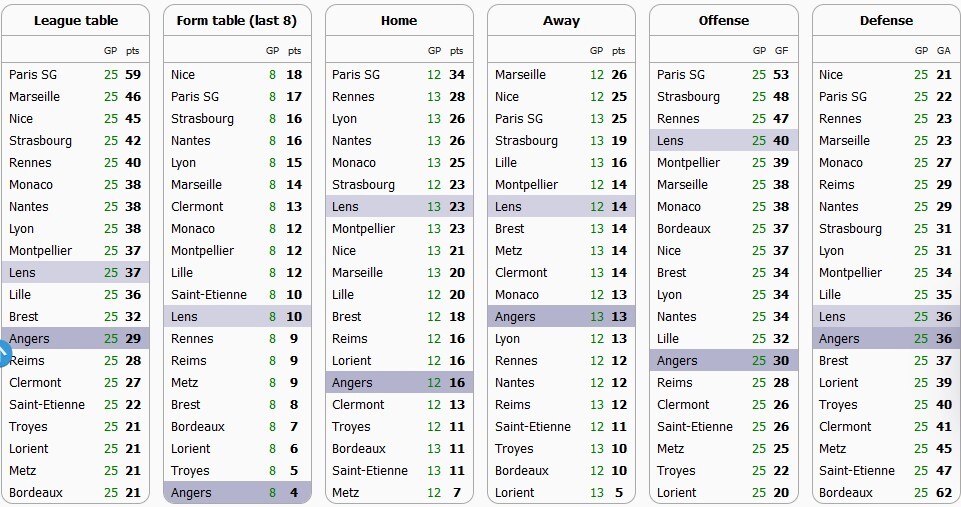Select Bordeaux in the League table

point(36,493)
